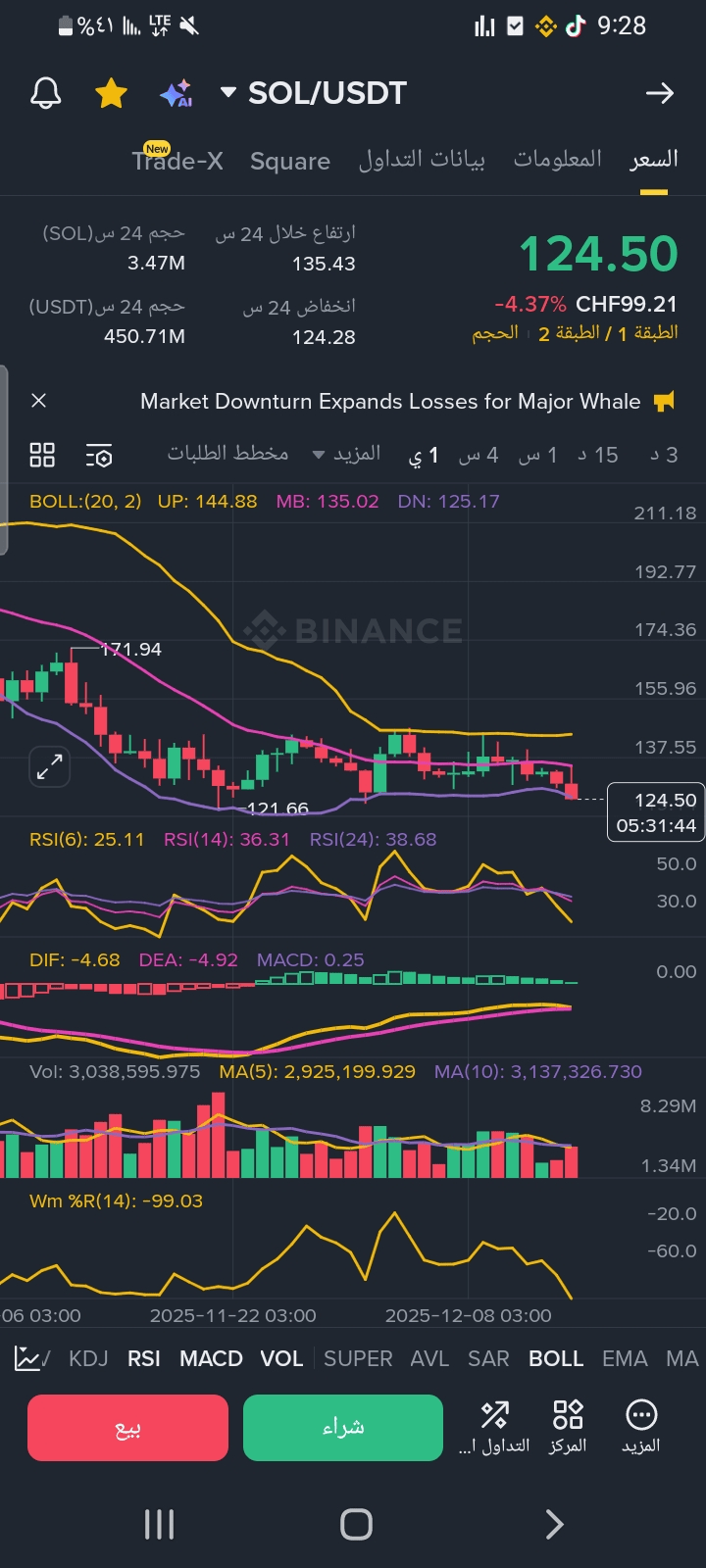This screenshot has width=706, height=1568.
Task: Tap the yellow megaphone news icon
Action: click(664, 401)
